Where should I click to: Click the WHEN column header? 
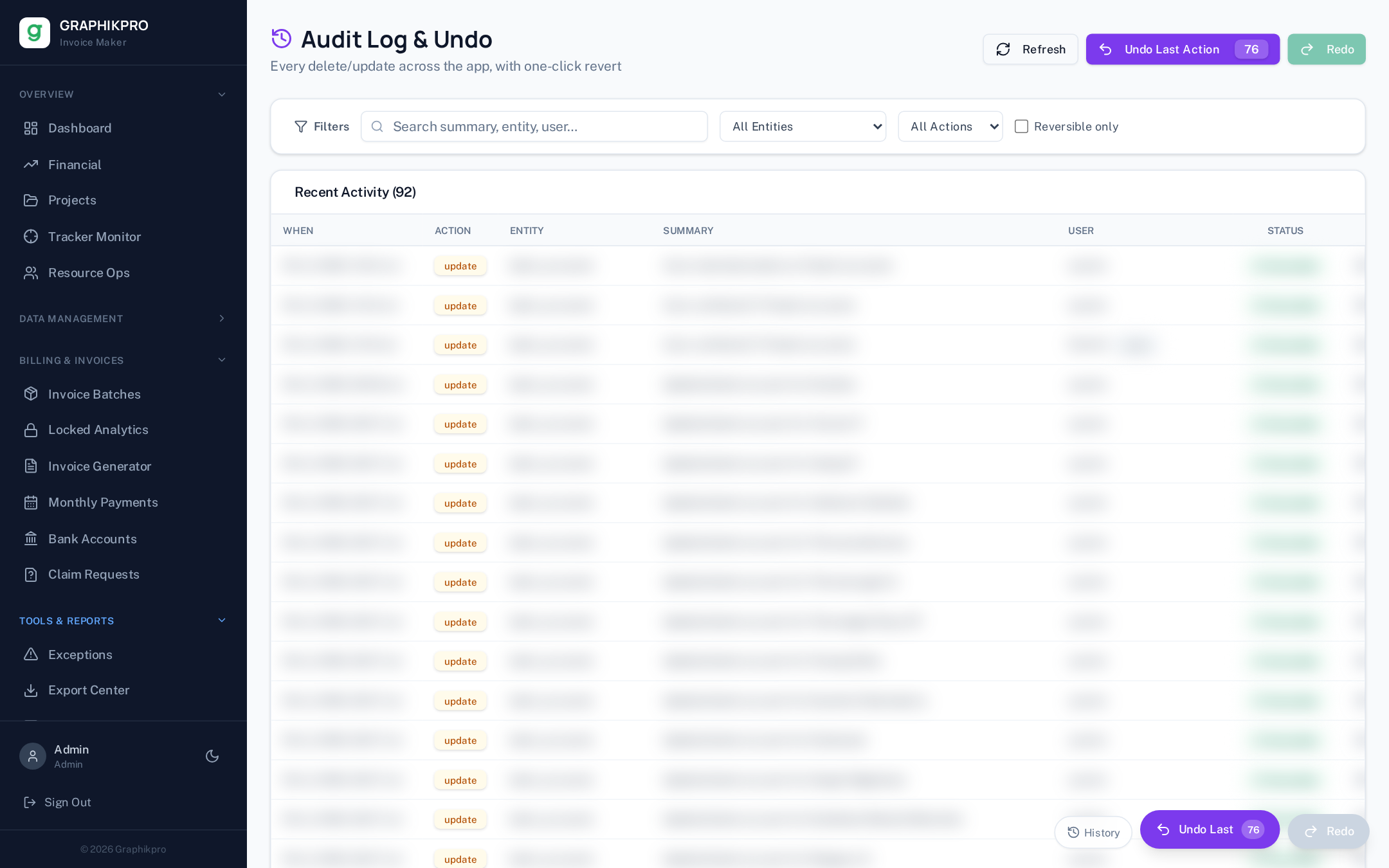(x=298, y=230)
